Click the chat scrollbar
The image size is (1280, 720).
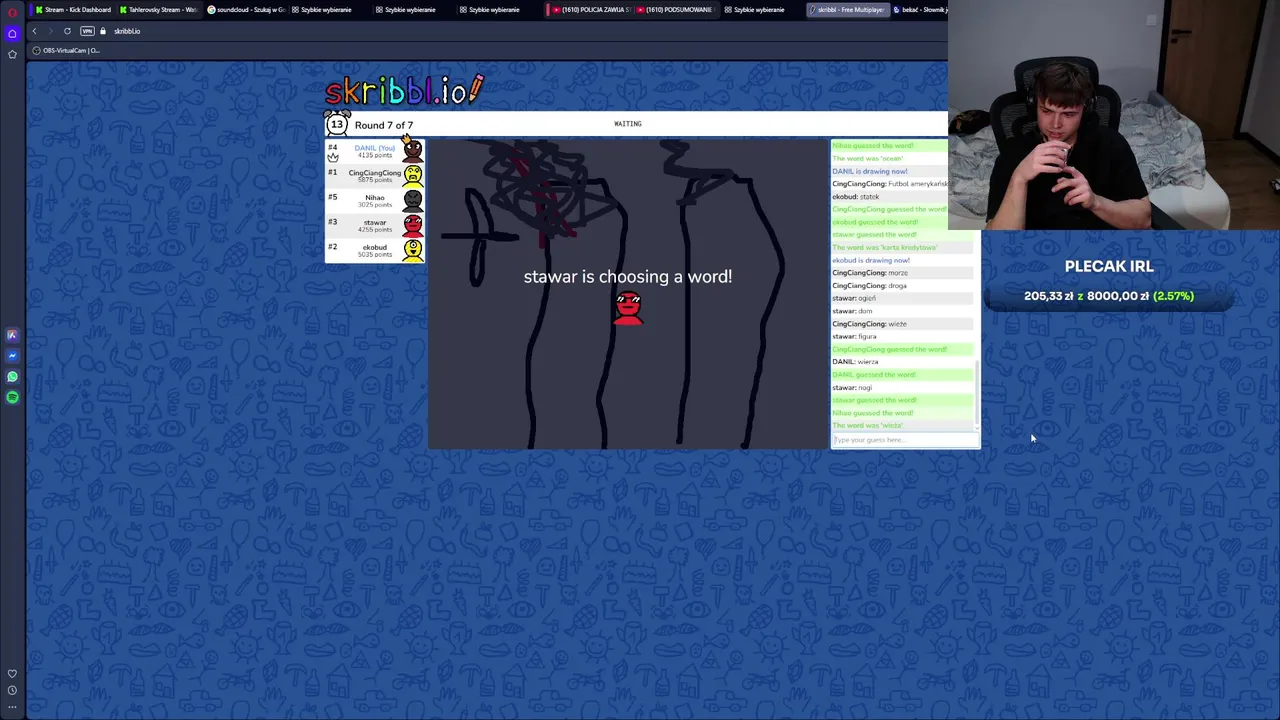[976, 392]
